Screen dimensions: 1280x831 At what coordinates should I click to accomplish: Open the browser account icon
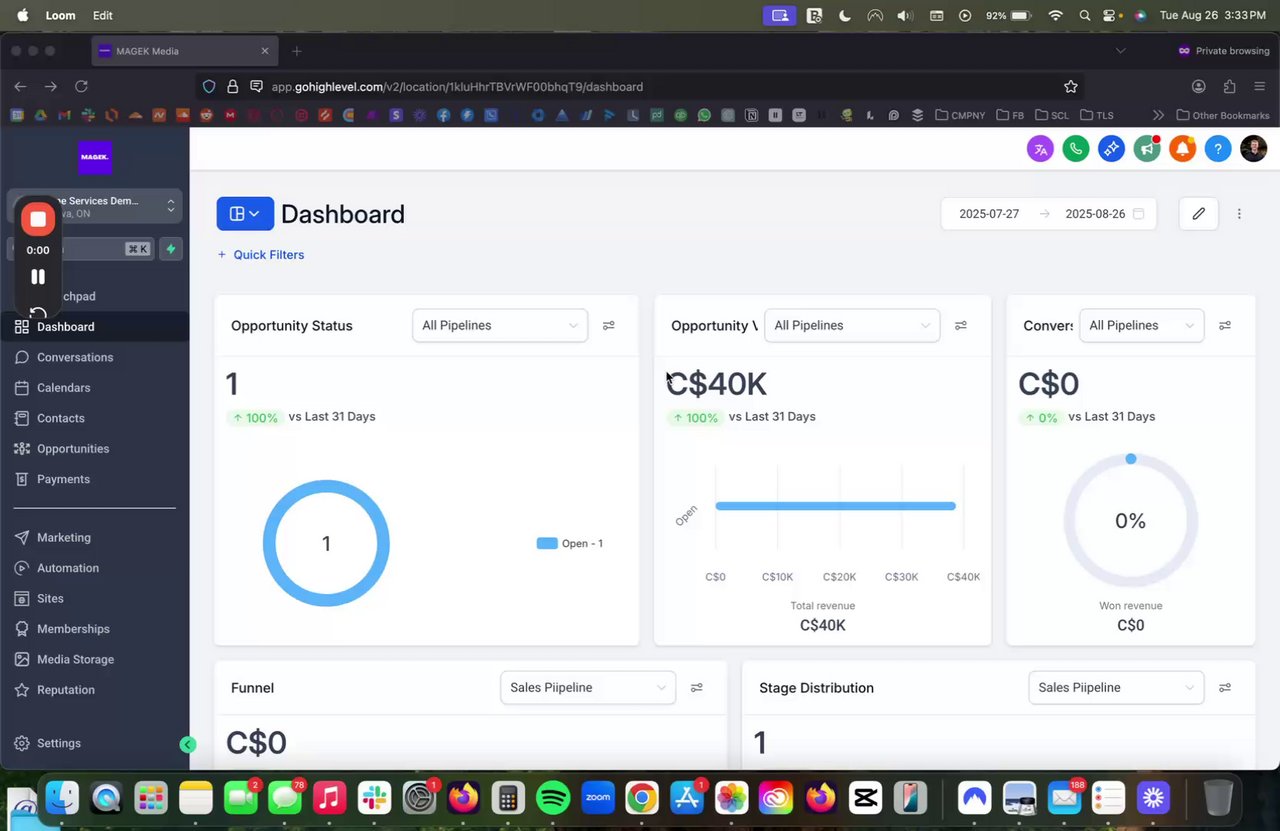click(1198, 87)
